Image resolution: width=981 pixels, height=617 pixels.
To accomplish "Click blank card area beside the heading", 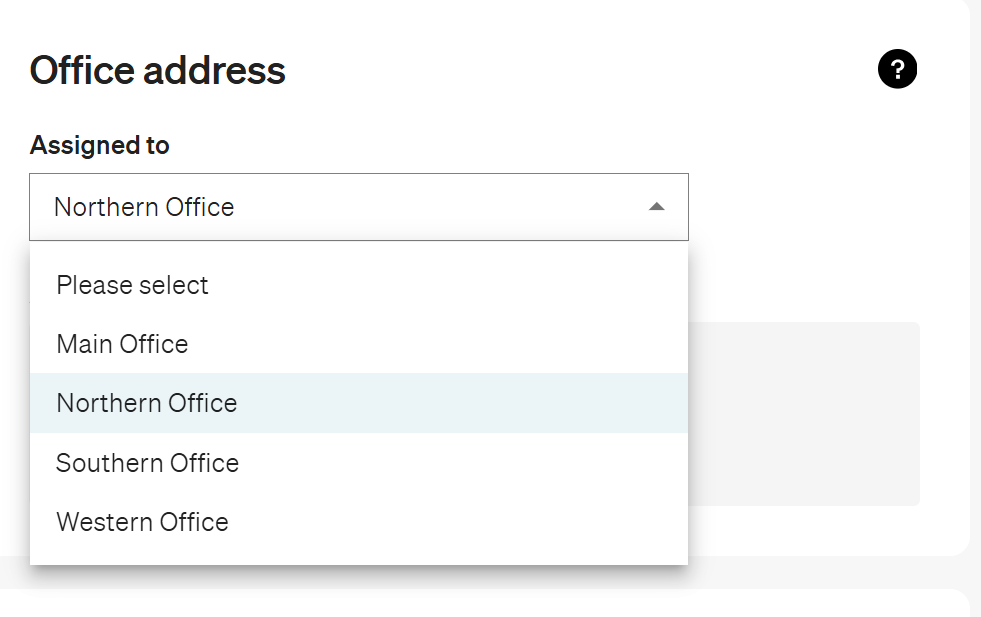I will (x=563, y=69).
